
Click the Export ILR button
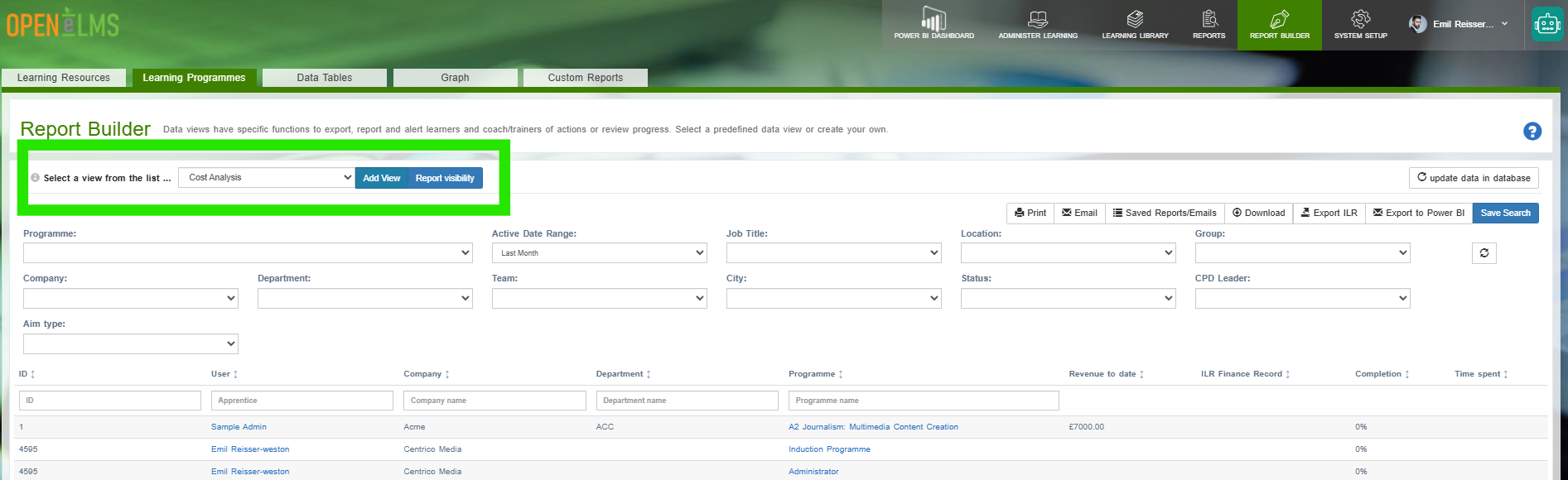tap(1329, 214)
